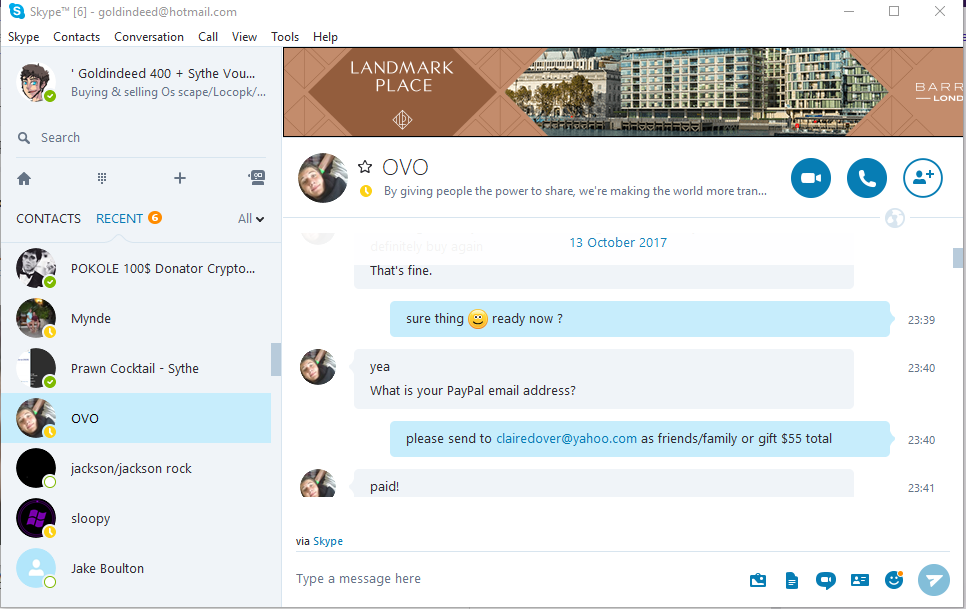Click the 'paid!' message
This screenshot has width=966, height=609.
coord(604,485)
